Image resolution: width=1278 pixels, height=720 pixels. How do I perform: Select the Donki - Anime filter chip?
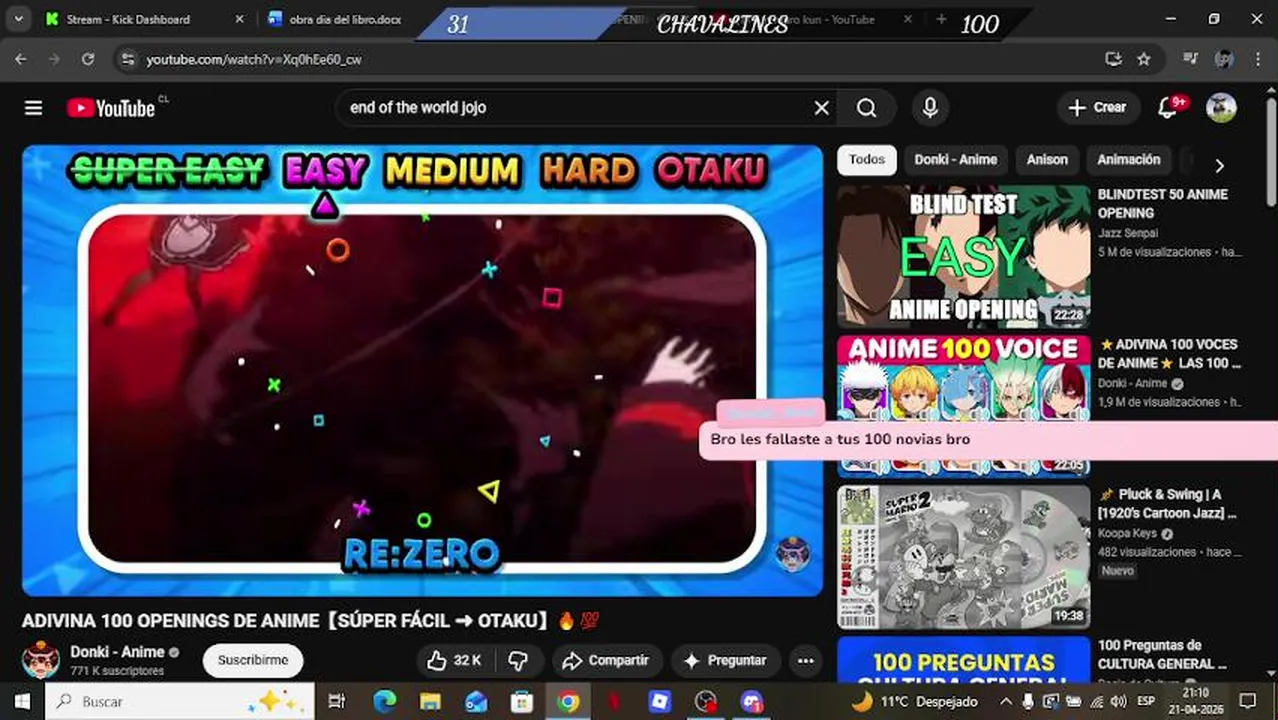tap(956, 160)
